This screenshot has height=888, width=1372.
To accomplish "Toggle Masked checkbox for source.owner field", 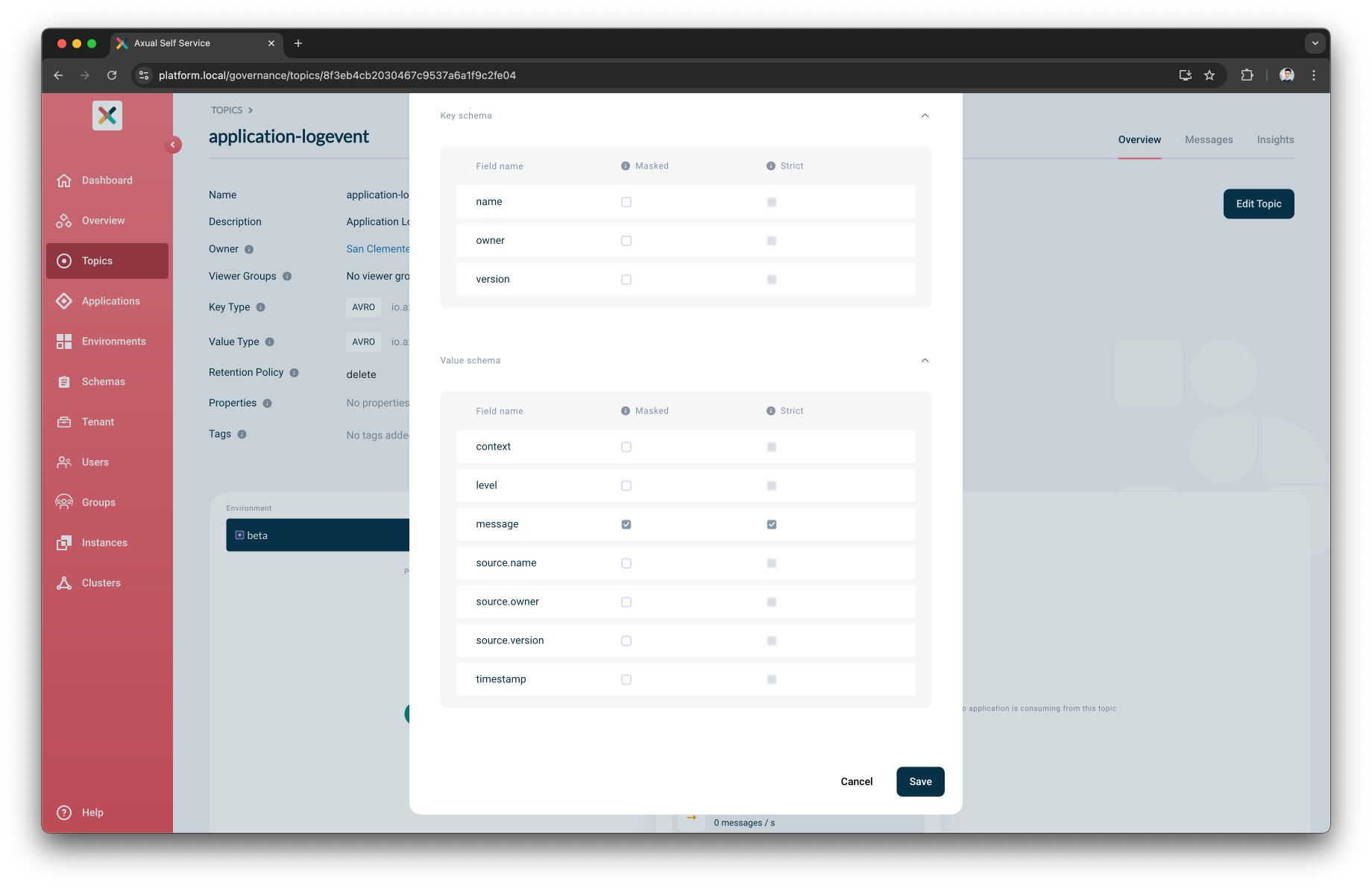I will pyautogui.click(x=626, y=602).
